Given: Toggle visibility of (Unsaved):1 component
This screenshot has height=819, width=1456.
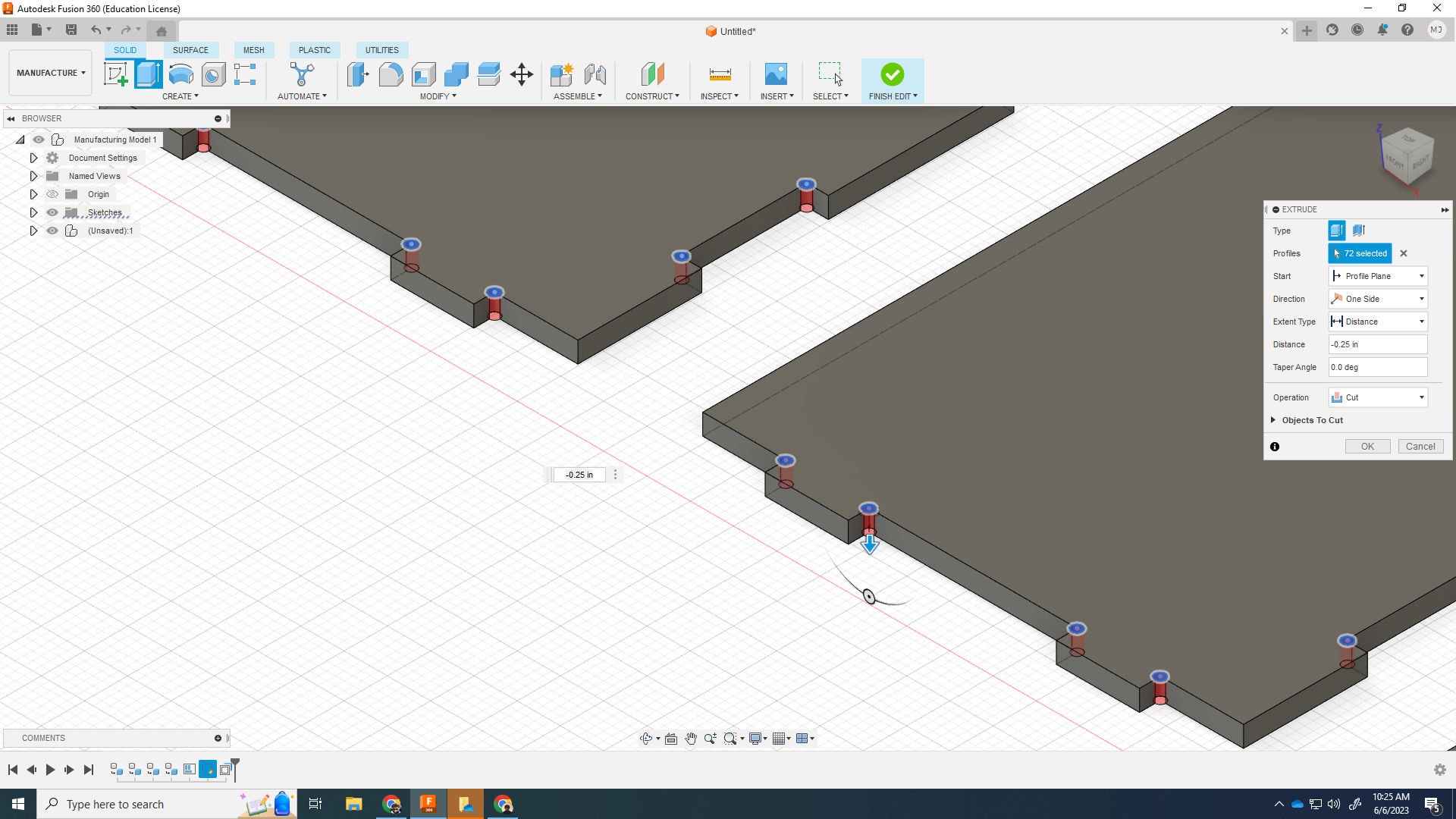Looking at the screenshot, I should pos(52,231).
